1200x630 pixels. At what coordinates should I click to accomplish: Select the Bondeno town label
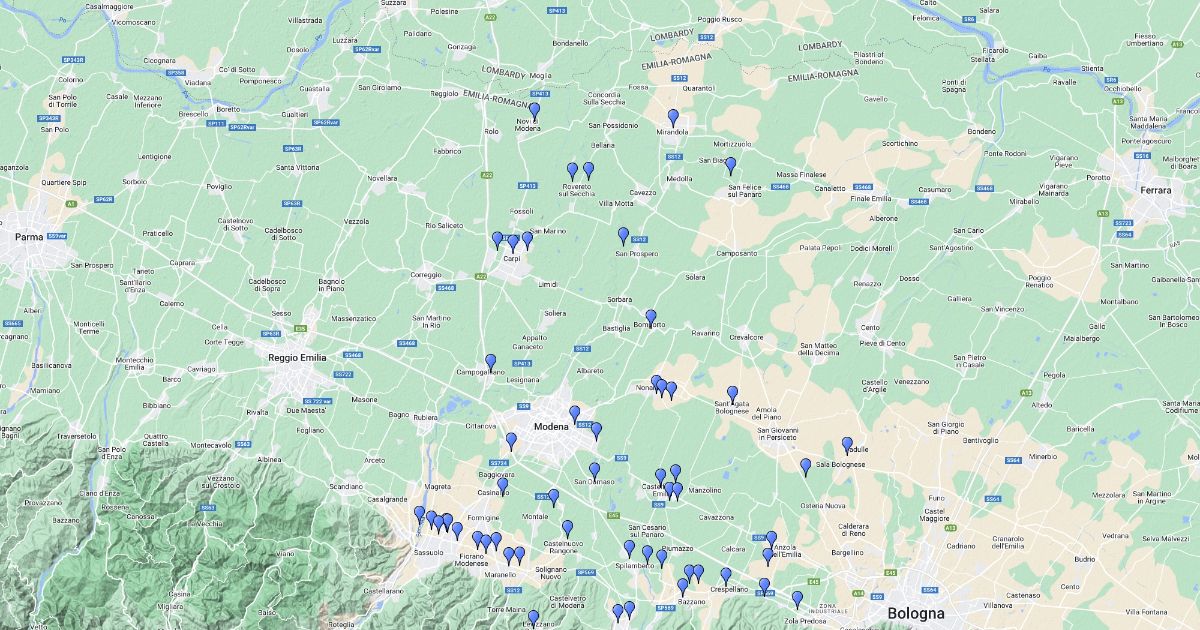982,131
